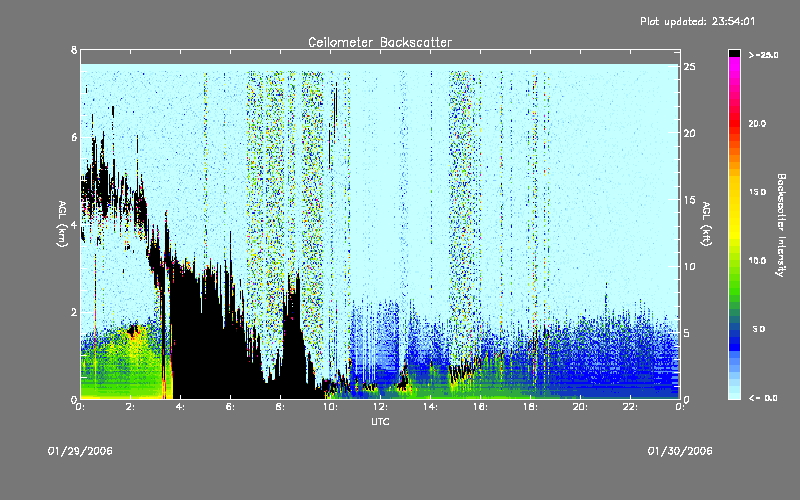Click the "AGL (km)" left axis label
The height and width of the screenshot is (500, 800).
point(62,223)
